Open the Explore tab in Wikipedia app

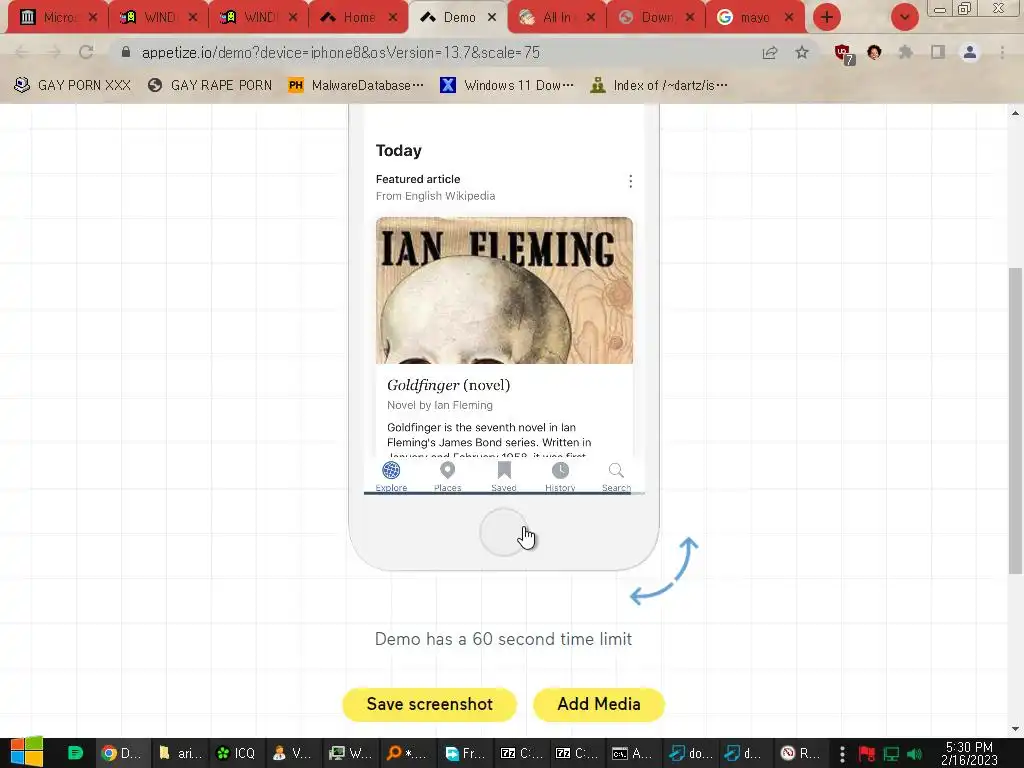click(391, 476)
